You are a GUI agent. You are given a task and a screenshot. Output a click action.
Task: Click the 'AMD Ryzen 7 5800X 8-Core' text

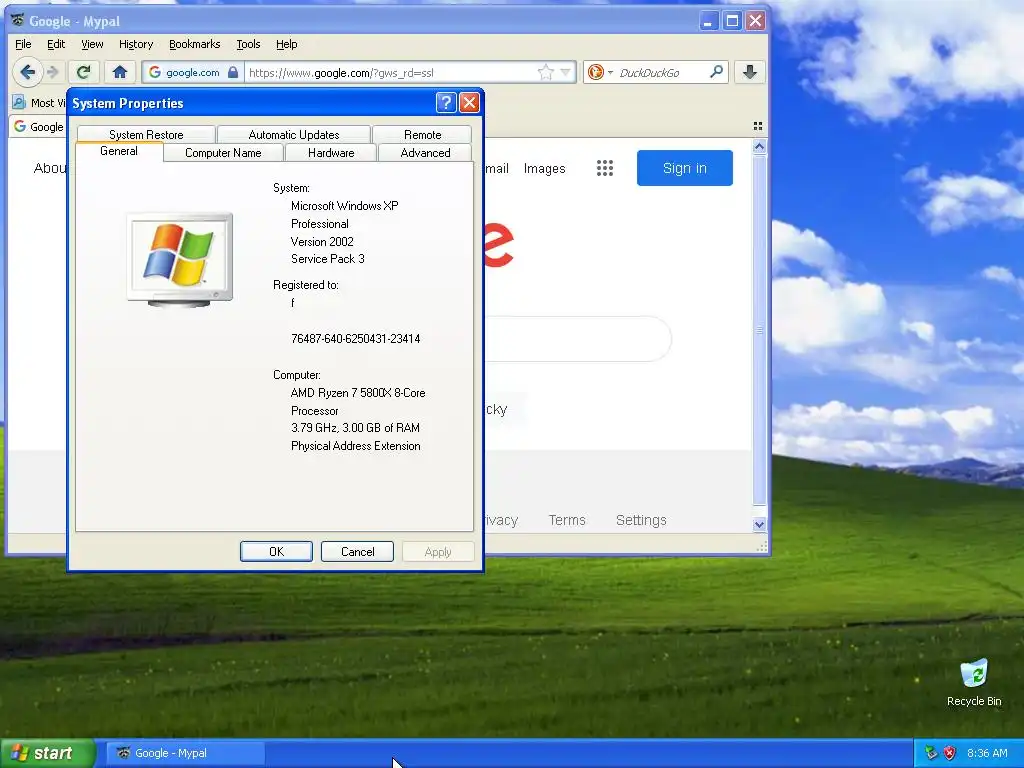tap(358, 393)
